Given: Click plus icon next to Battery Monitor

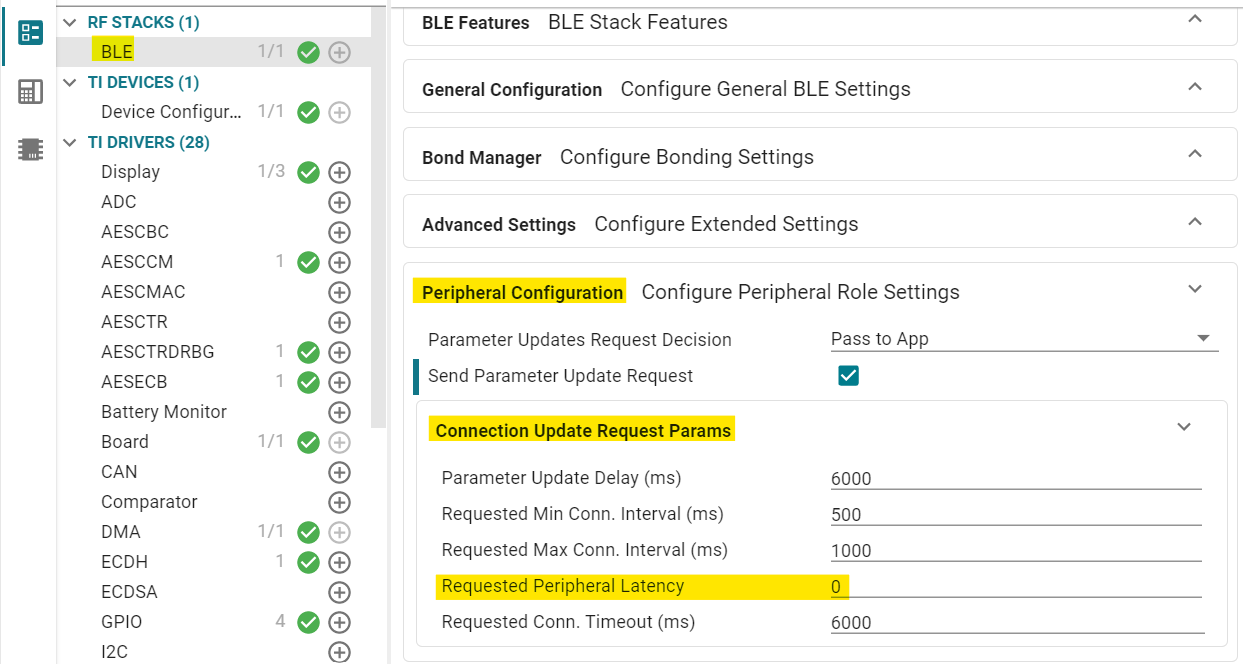Looking at the screenshot, I should pyautogui.click(x=340, y=412).
